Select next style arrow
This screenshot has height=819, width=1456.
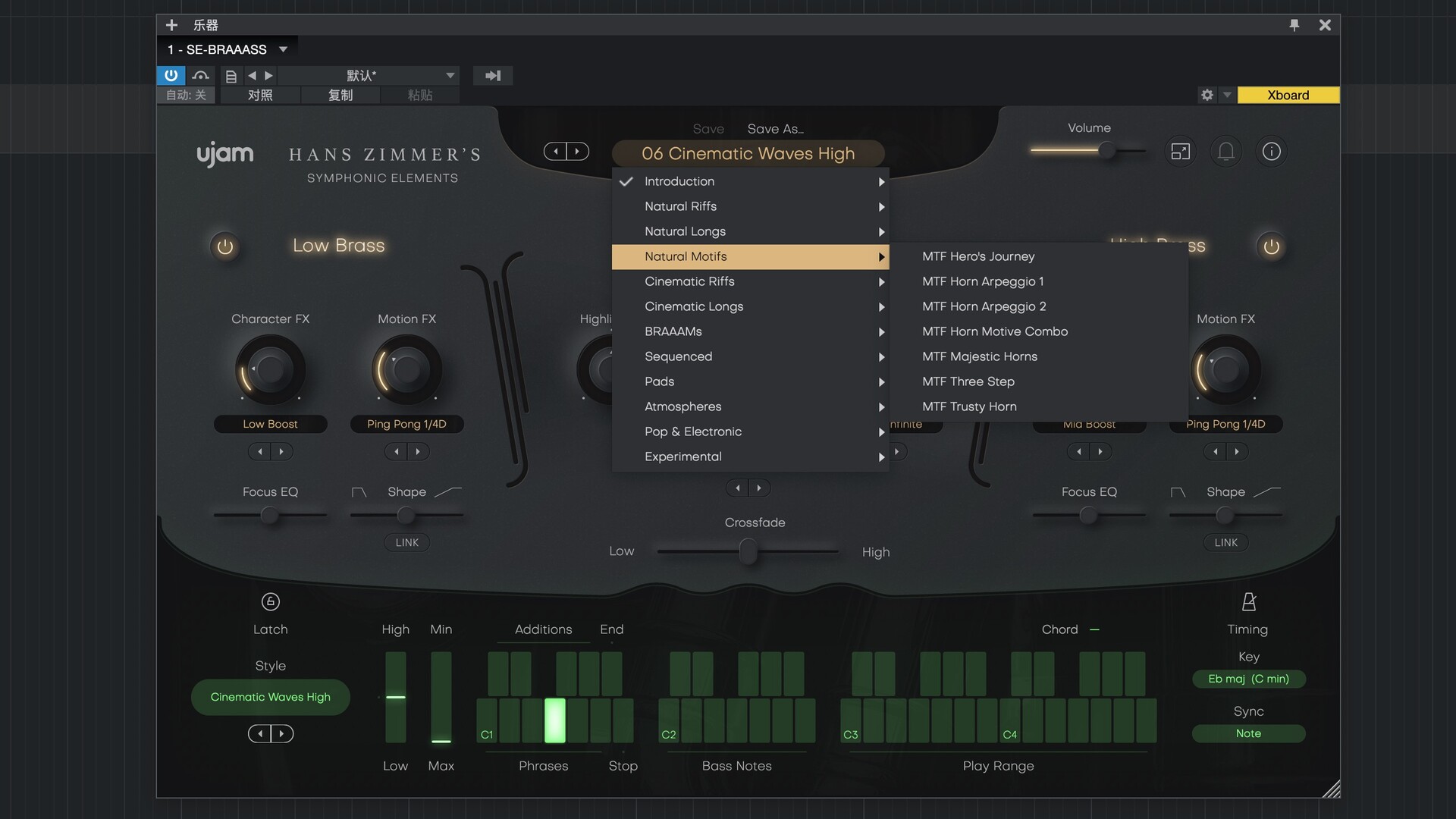[281, 733]
